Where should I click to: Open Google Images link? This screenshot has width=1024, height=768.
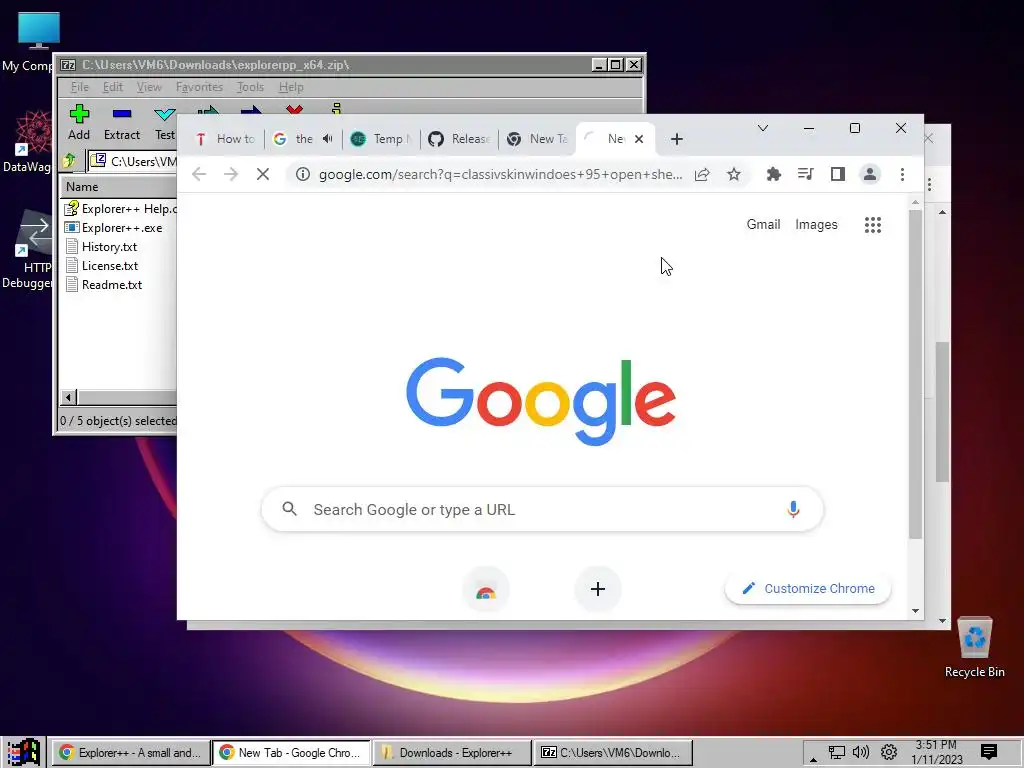tap(816, 225)
